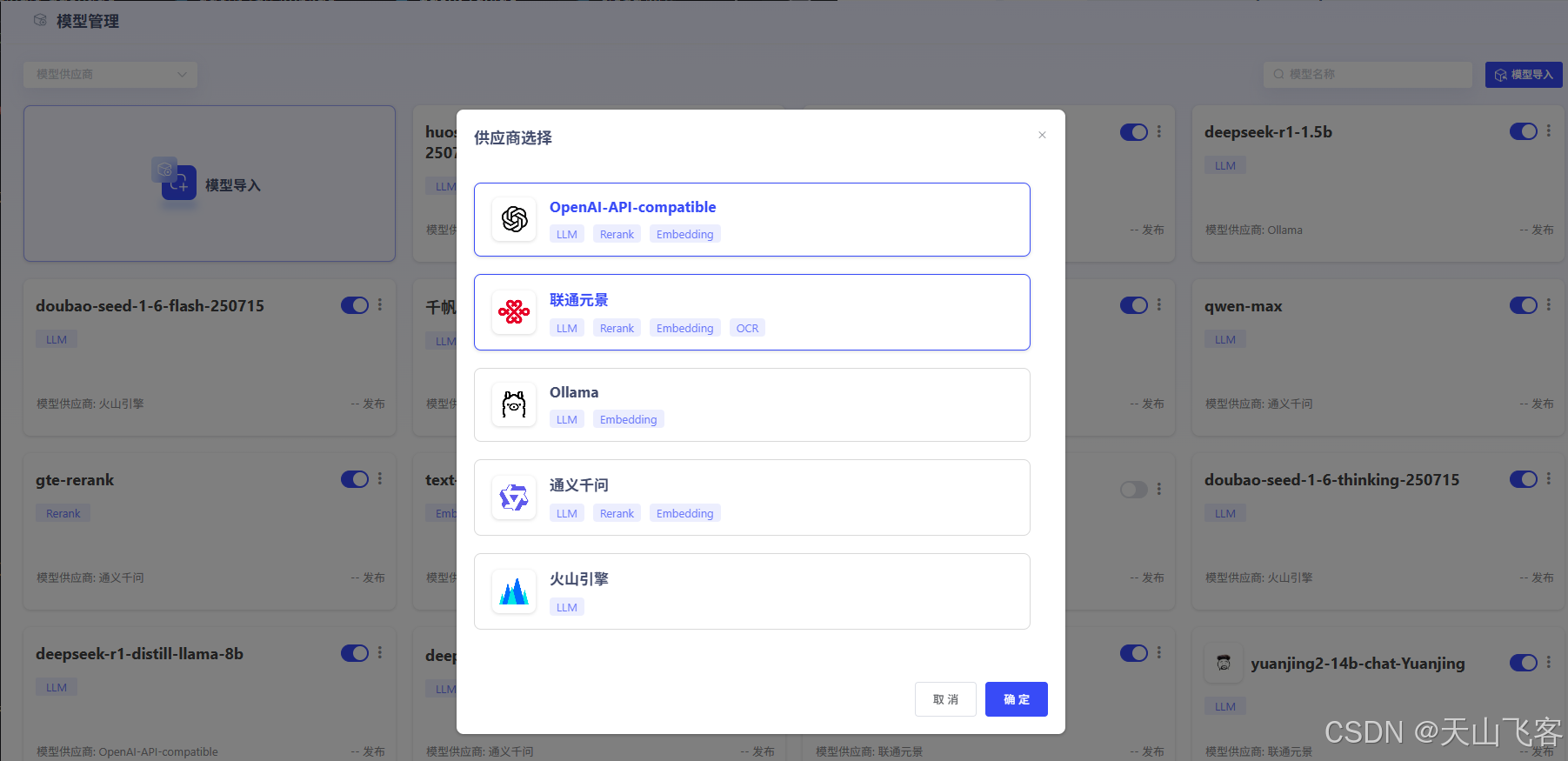Select the 通义千问 supplier option

click(752, 497)
